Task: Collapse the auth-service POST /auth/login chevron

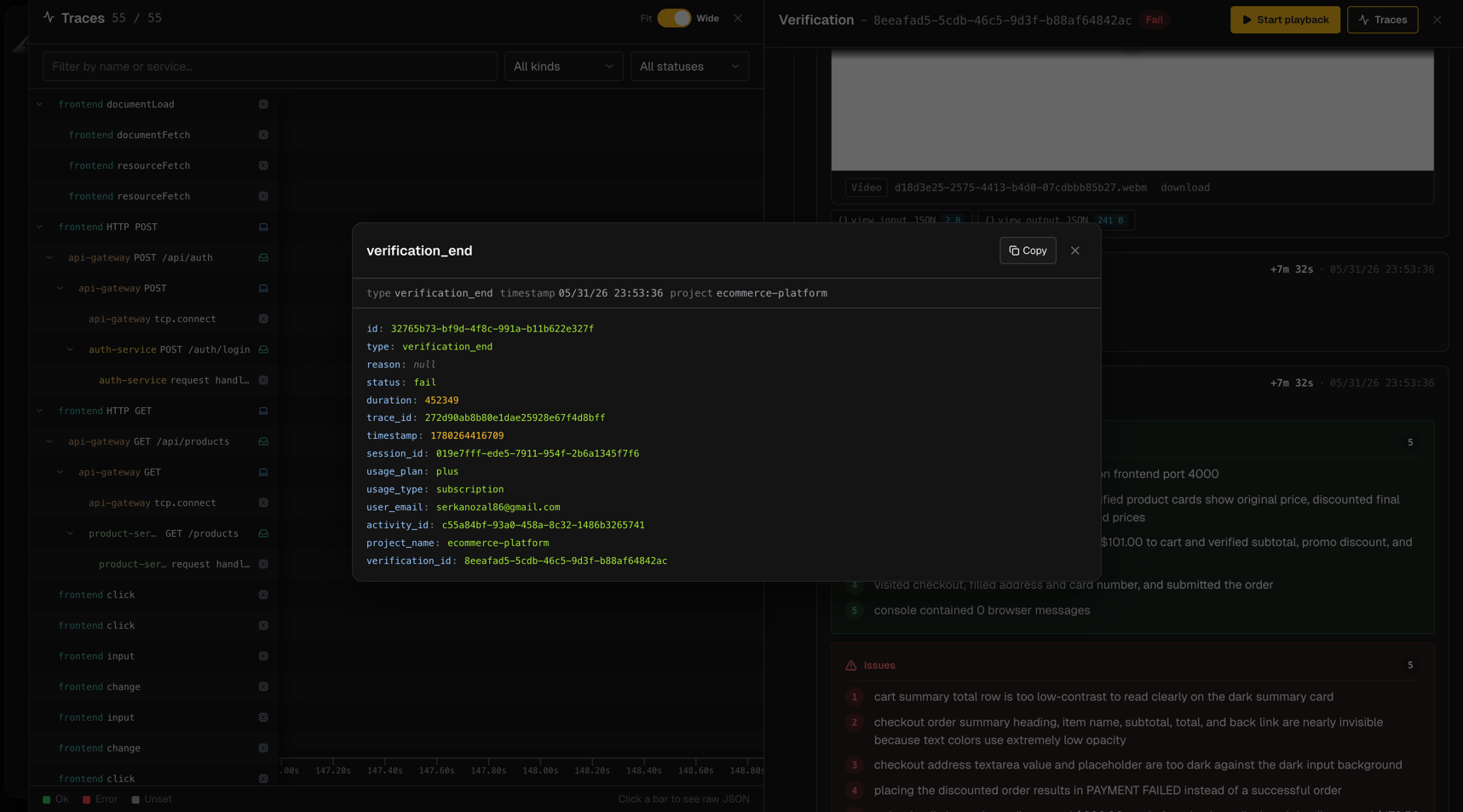Action: pyautogui.click(x=70, y=349)
